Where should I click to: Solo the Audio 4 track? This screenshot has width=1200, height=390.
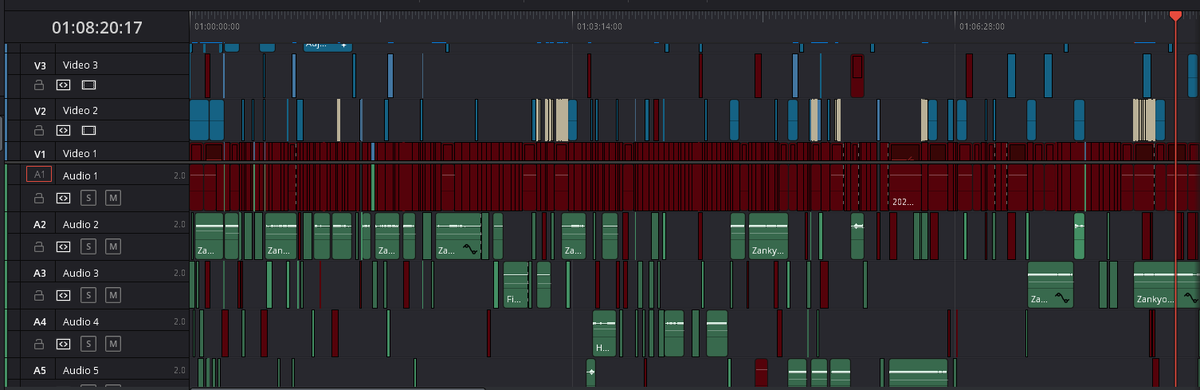pyautogui.click(x=89, y=344)
